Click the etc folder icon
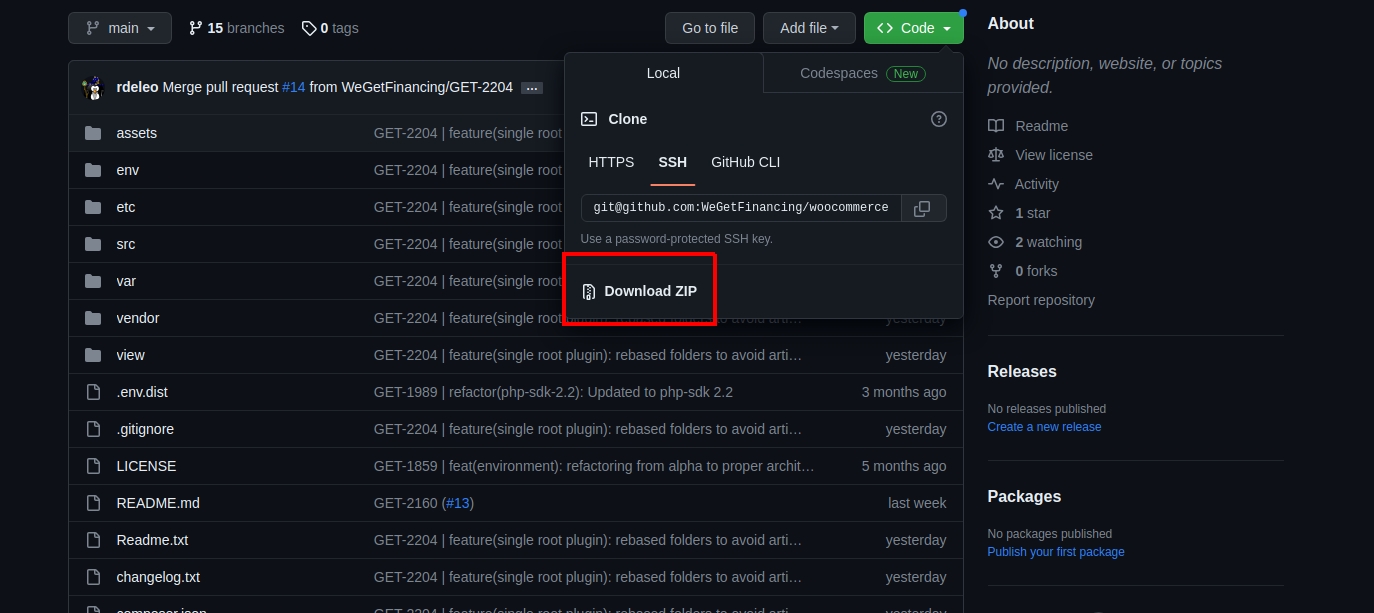1374x613 pixels. click(x=93, y=207)
